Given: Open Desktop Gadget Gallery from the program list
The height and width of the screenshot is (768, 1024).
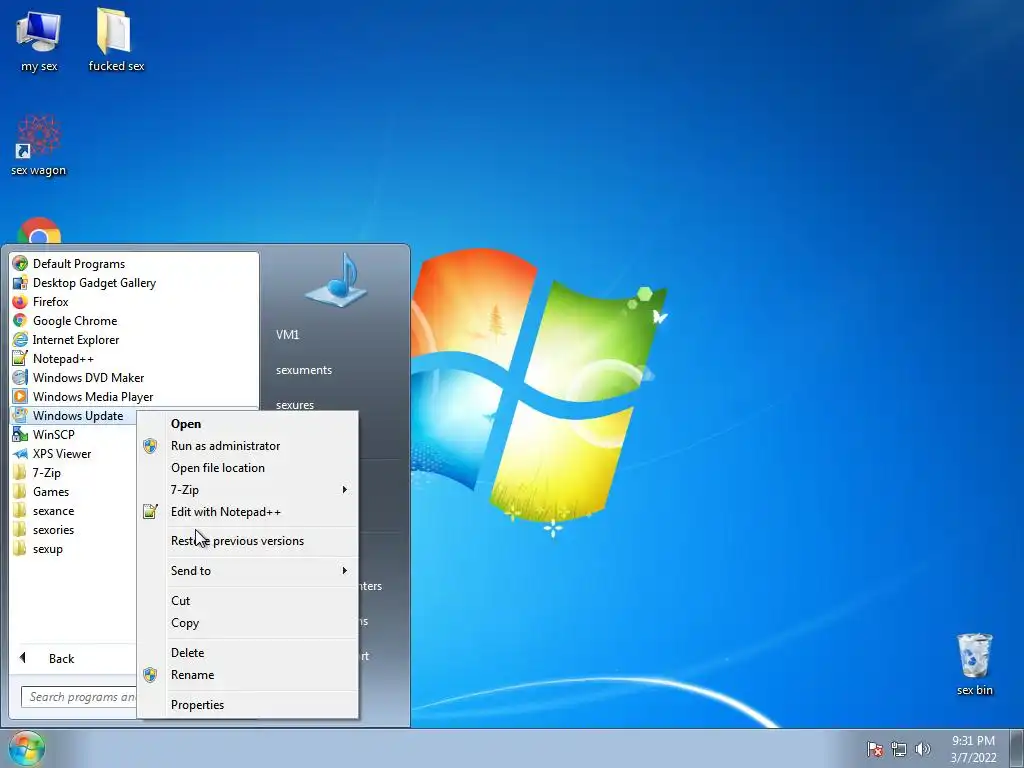Looking at the screenshot, I should point(94,283).
